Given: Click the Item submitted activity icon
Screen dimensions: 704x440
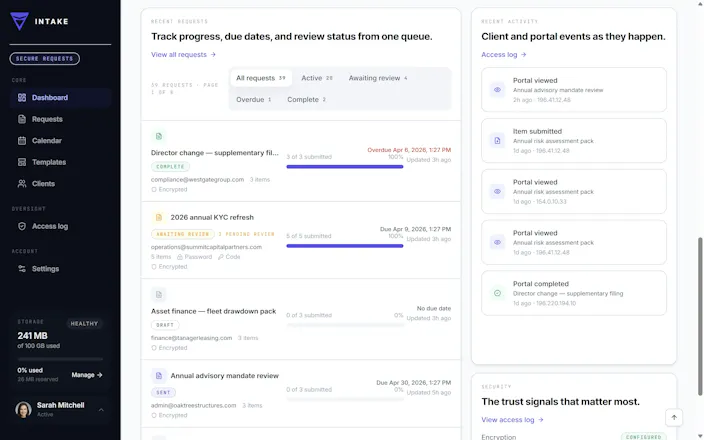Looking at the screenshot, I should click(497, 141).
